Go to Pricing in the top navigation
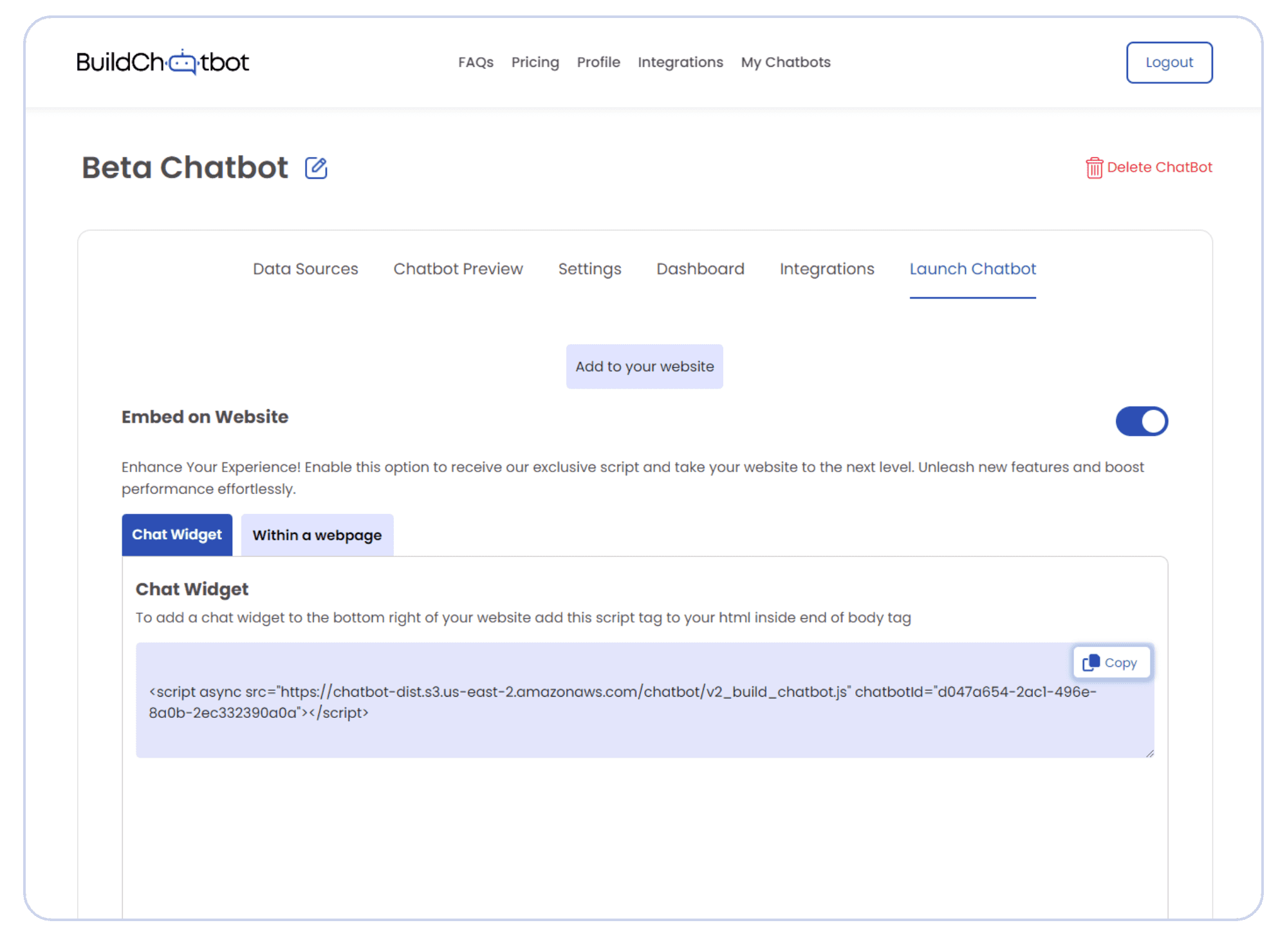Image resolution: width=1287 pixels, height=952 pixels. [535, 62]
